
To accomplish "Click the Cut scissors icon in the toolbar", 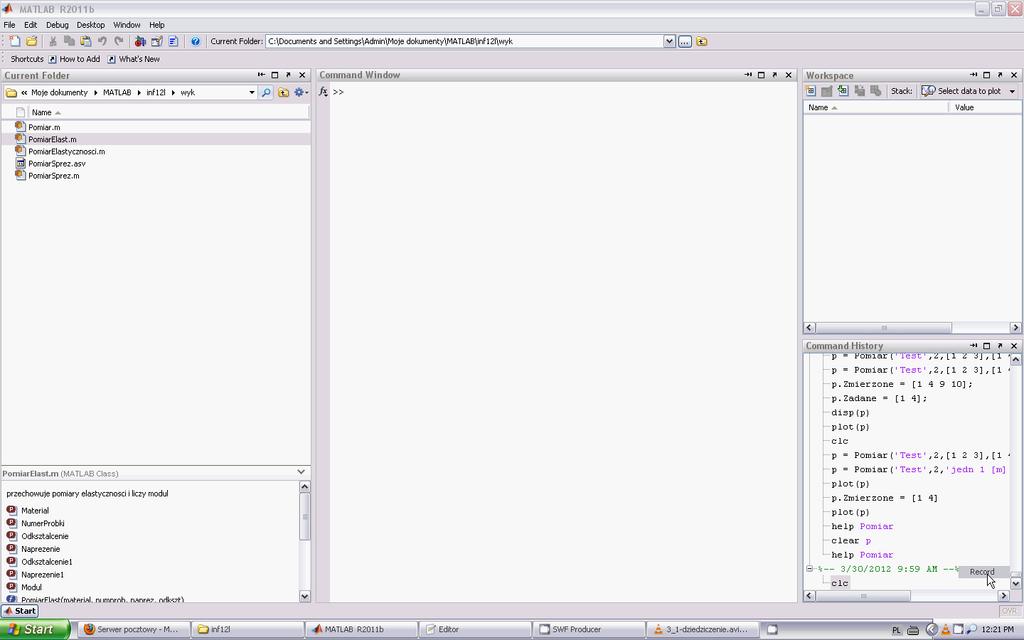I will pos(53,41).
